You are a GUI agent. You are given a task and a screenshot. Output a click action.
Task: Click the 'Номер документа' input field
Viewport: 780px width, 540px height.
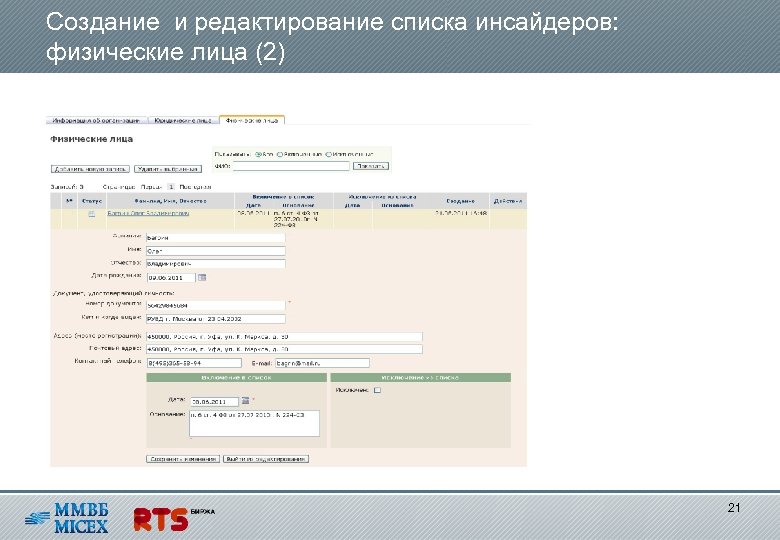(x=216, y=305)
